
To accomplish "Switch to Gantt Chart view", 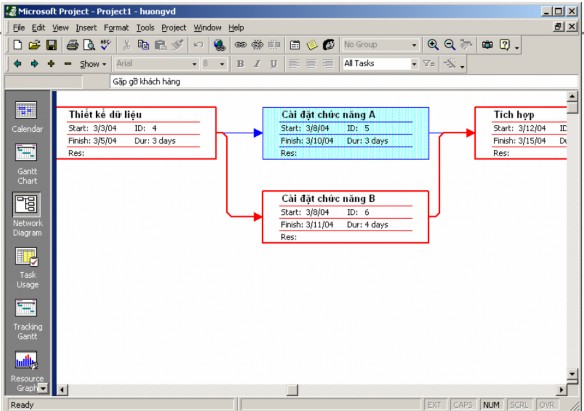I will (27, 164).
